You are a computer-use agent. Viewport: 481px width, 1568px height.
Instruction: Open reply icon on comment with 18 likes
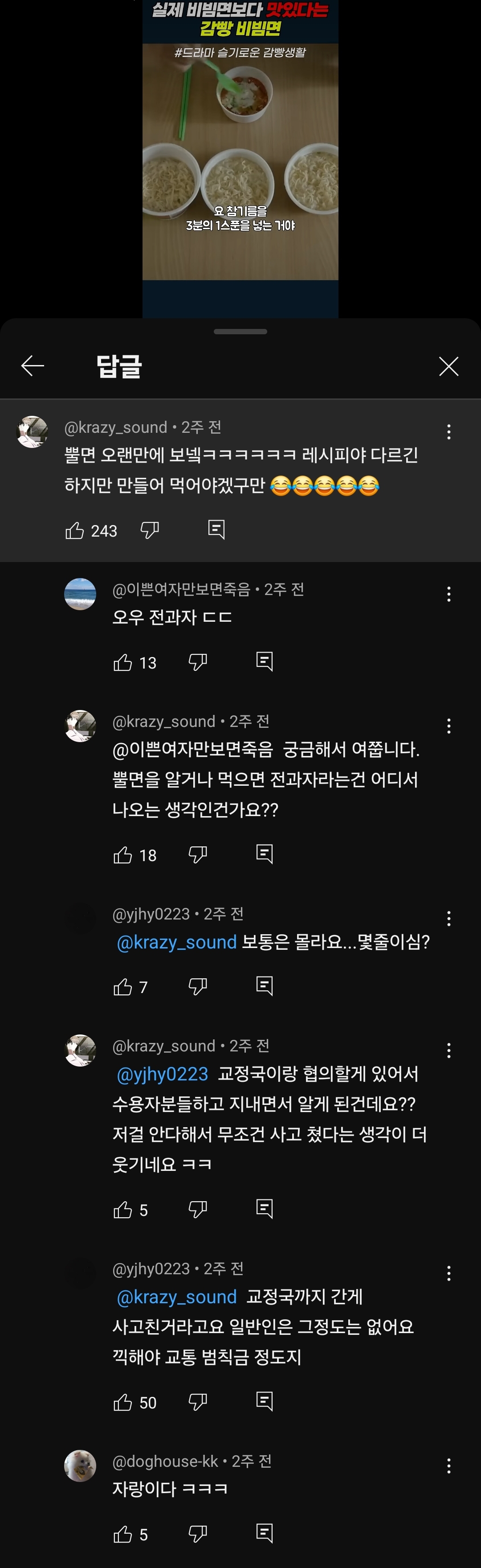(x=265, y=854)
